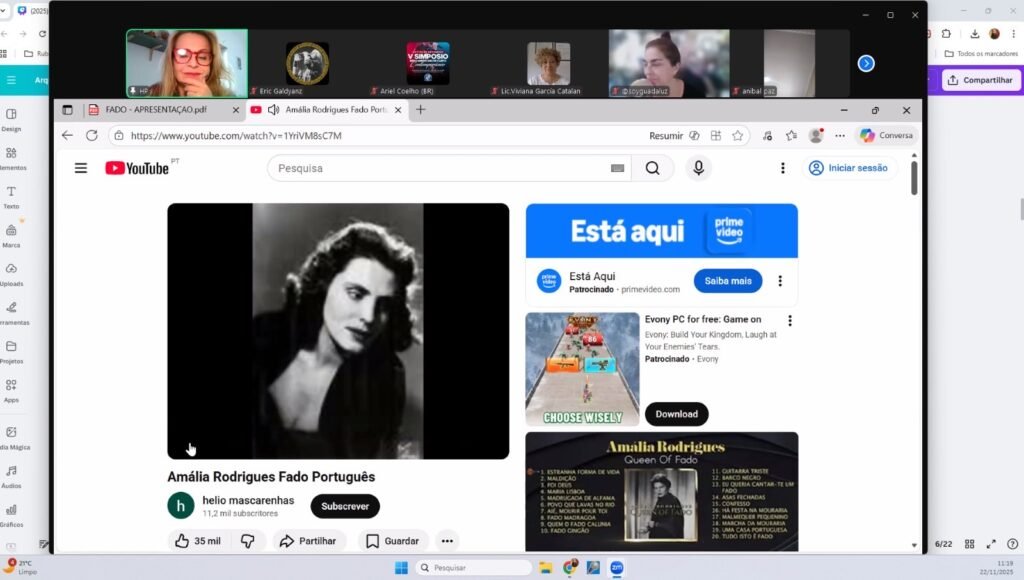Refresh the YouTube page
This screenshot has height=580, width=1024.
coord(92,135)
